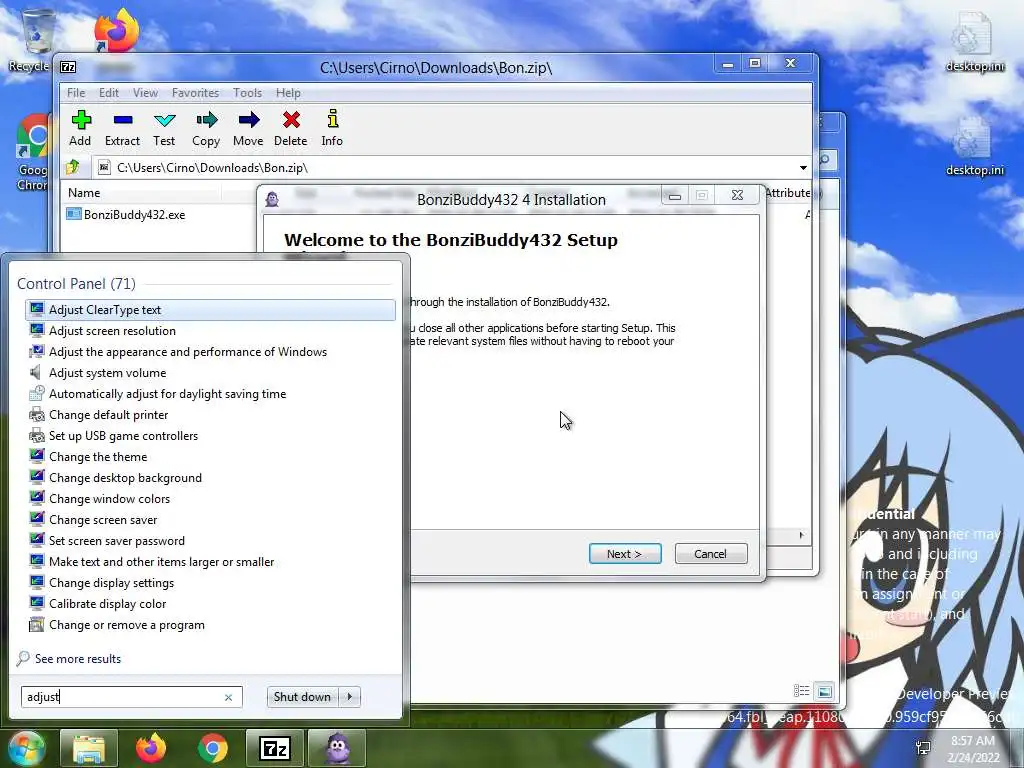The image size is (1024, 768).
Task: Open the View menu in 7-Zip
Action: (145, 93)
